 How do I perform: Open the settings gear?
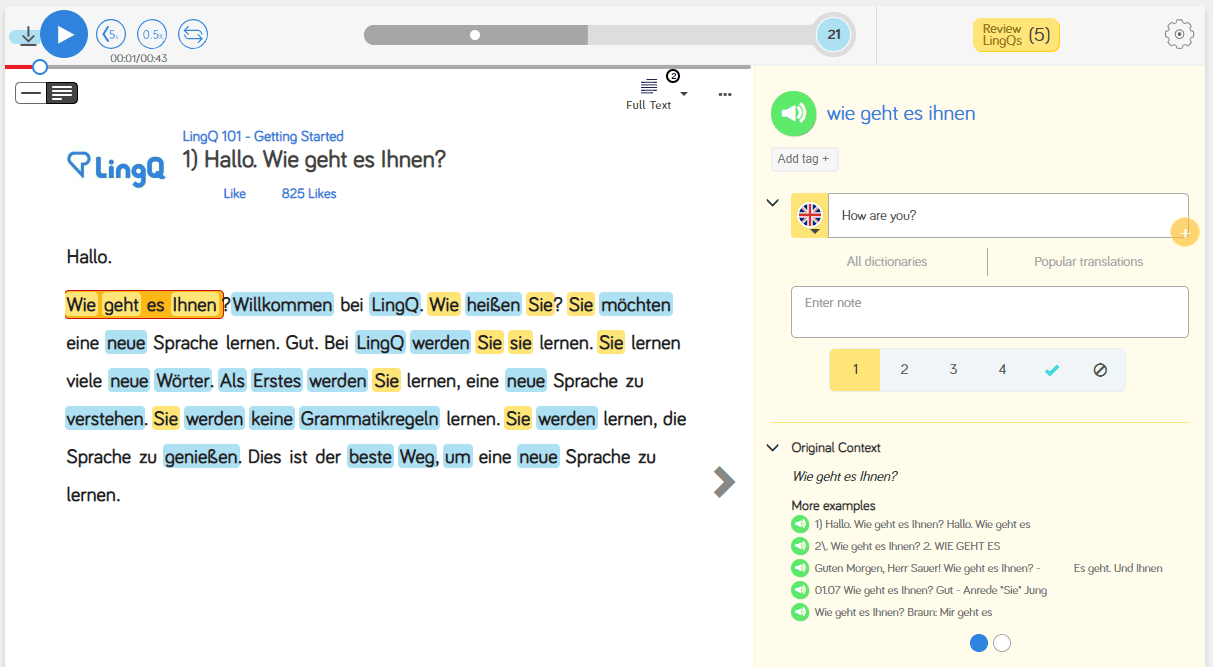[x=1179, y=33]
